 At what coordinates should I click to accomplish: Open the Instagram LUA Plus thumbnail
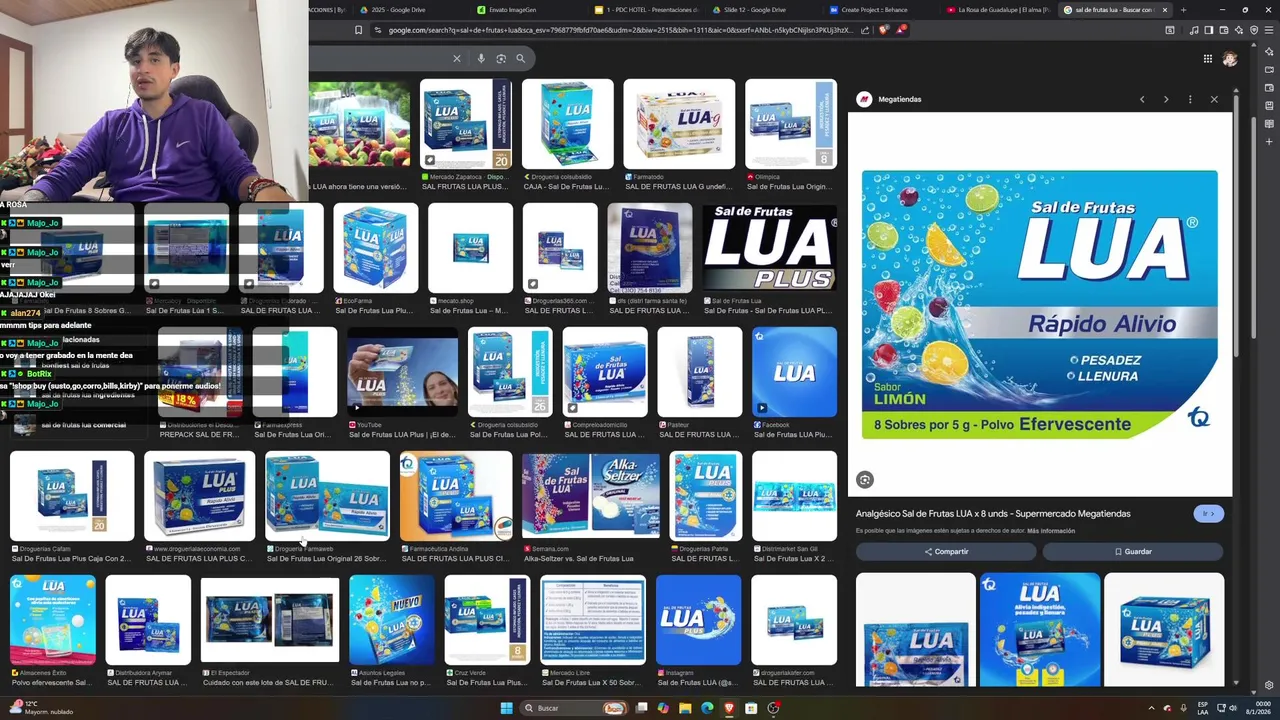pos(698,620)
